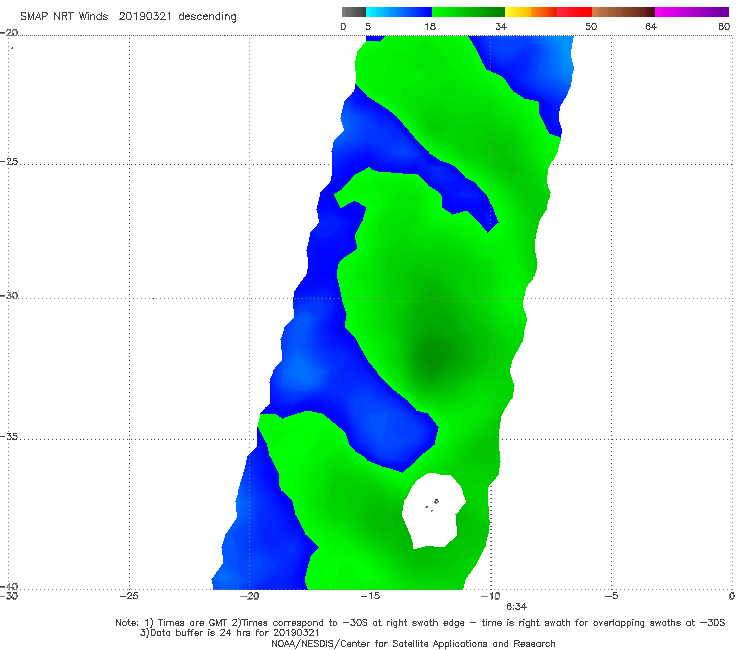Image resolution: width=740 pixels, height=650 pixels.
Task: Click the NOAA/NESDIS credit line
Action: [413, 644]
